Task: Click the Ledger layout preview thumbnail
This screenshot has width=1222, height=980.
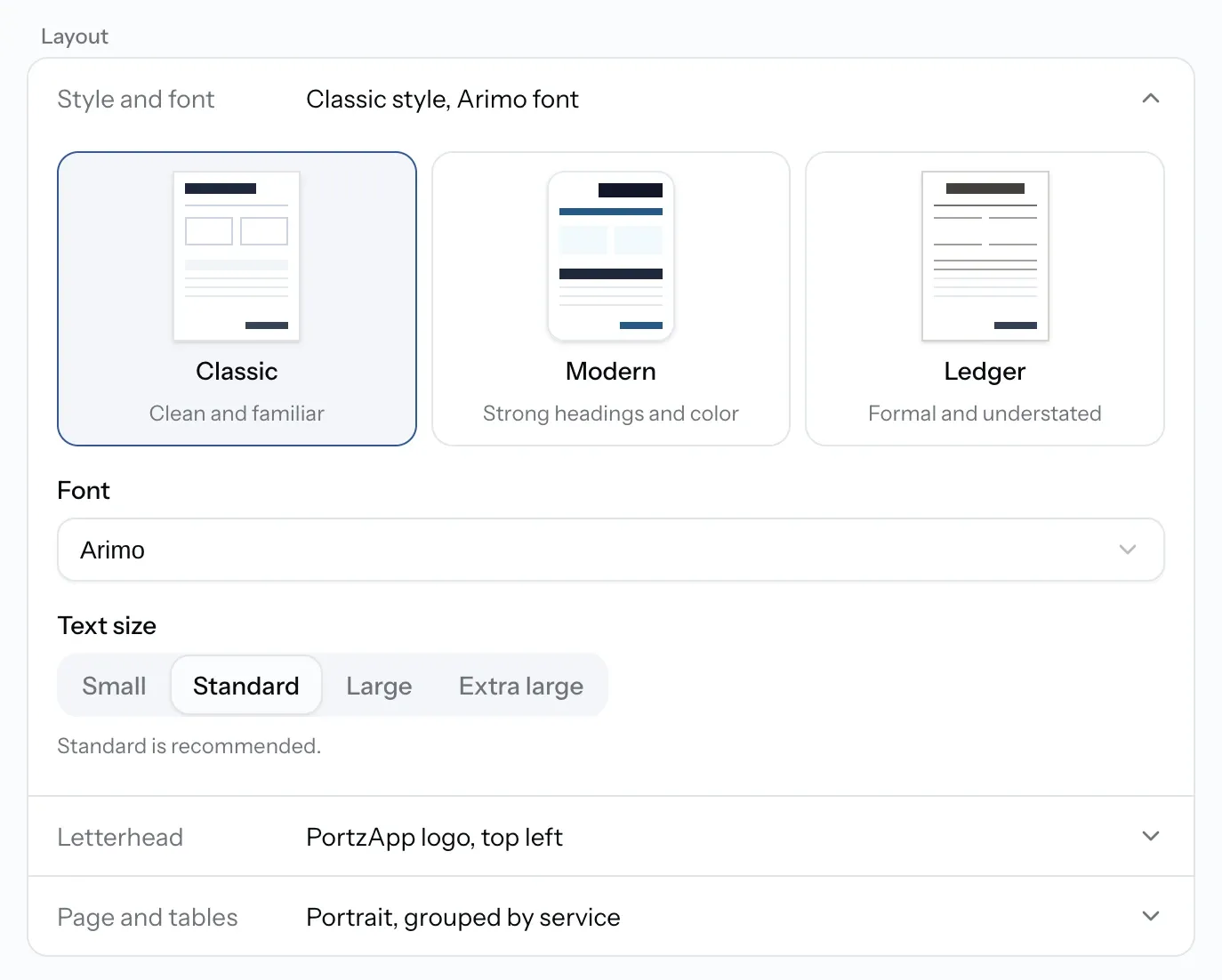Action: (985, 256)
